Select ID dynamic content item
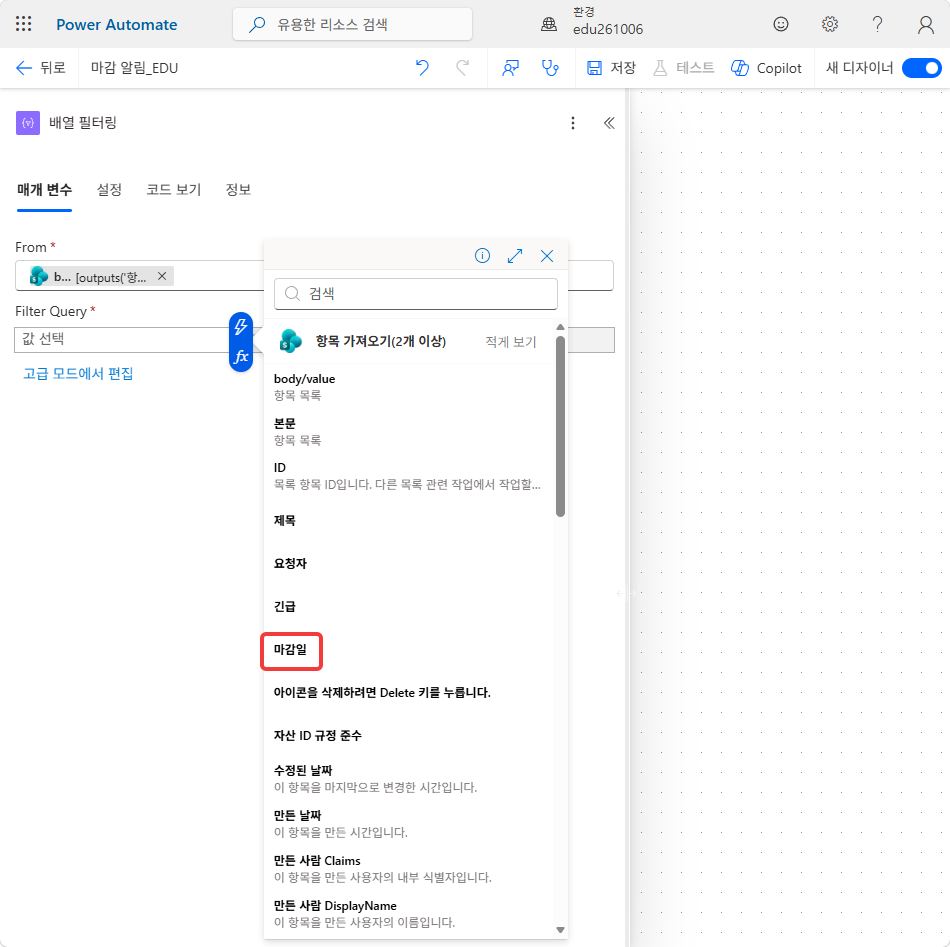 click(x=409, y=476)
